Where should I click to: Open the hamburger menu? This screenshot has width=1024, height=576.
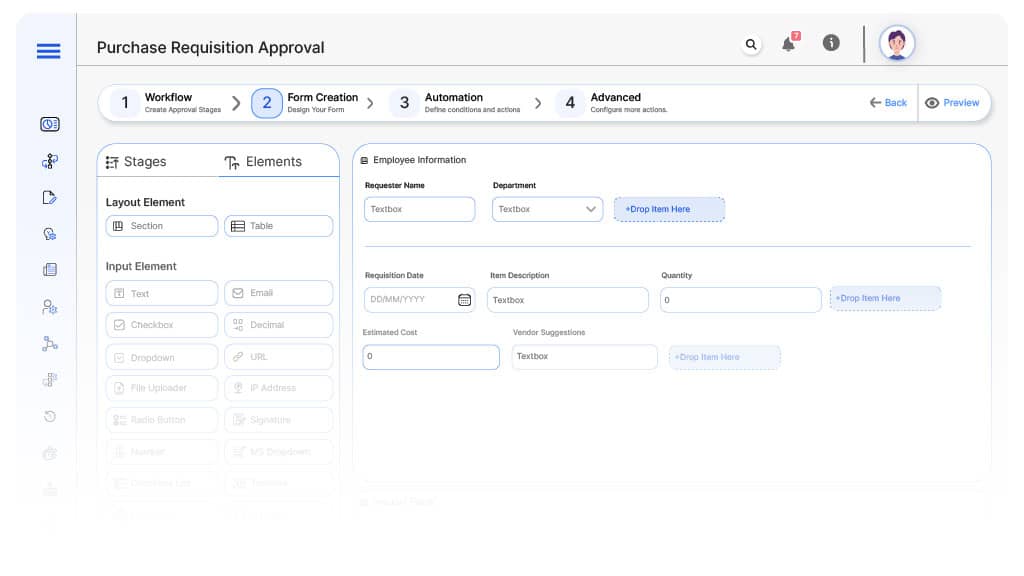[x=48, y=51]
